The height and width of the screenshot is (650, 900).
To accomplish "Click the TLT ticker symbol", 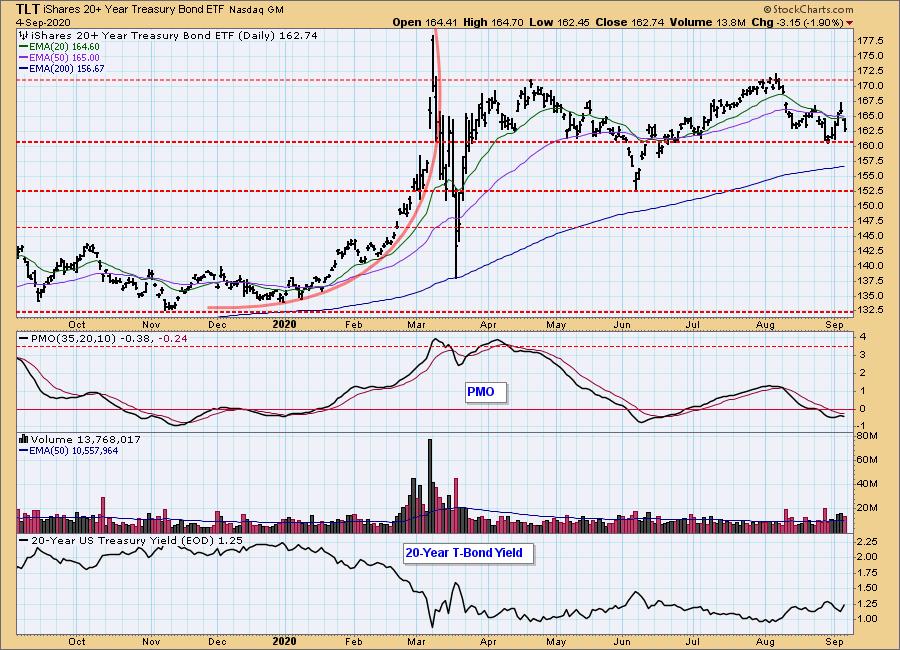I will (27, 9).
